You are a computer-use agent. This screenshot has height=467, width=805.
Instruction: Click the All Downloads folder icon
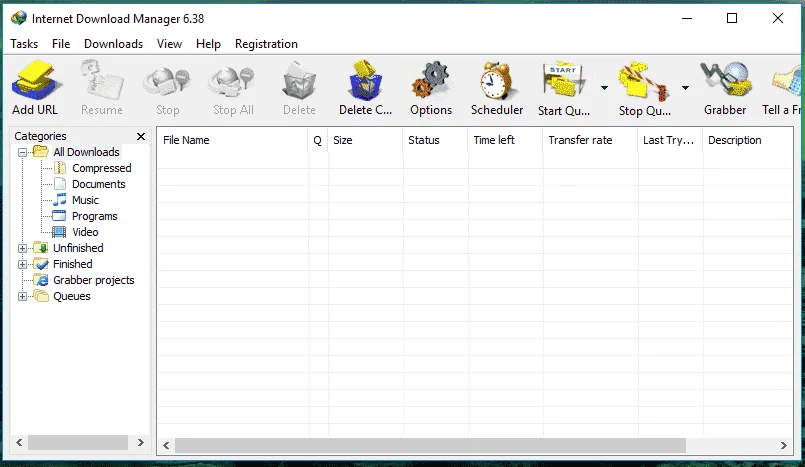coord(41,152)
